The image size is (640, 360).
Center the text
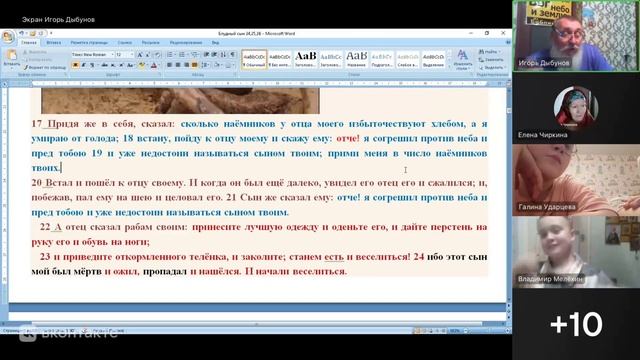[x=178, y=65]
